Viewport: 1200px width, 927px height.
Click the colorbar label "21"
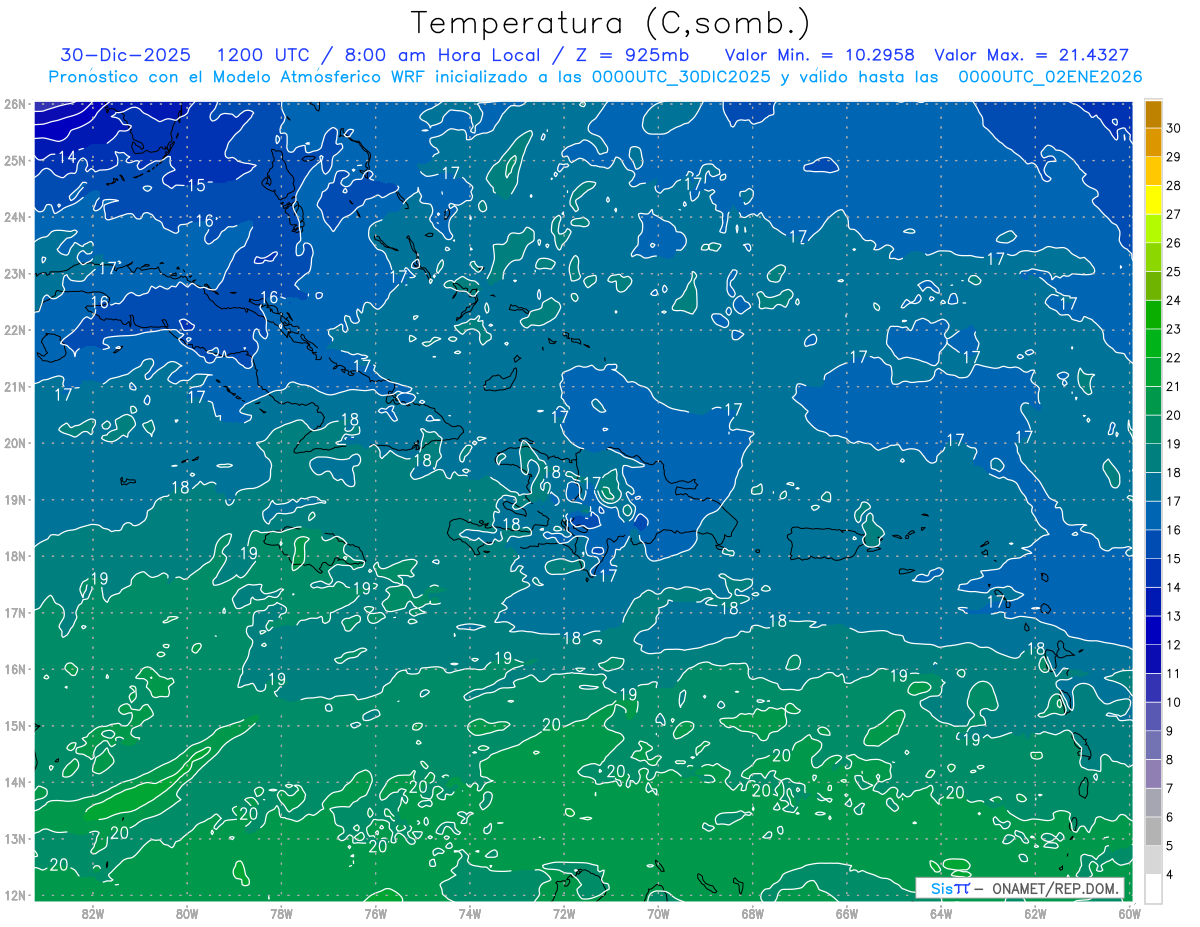tap(1173, 386)
